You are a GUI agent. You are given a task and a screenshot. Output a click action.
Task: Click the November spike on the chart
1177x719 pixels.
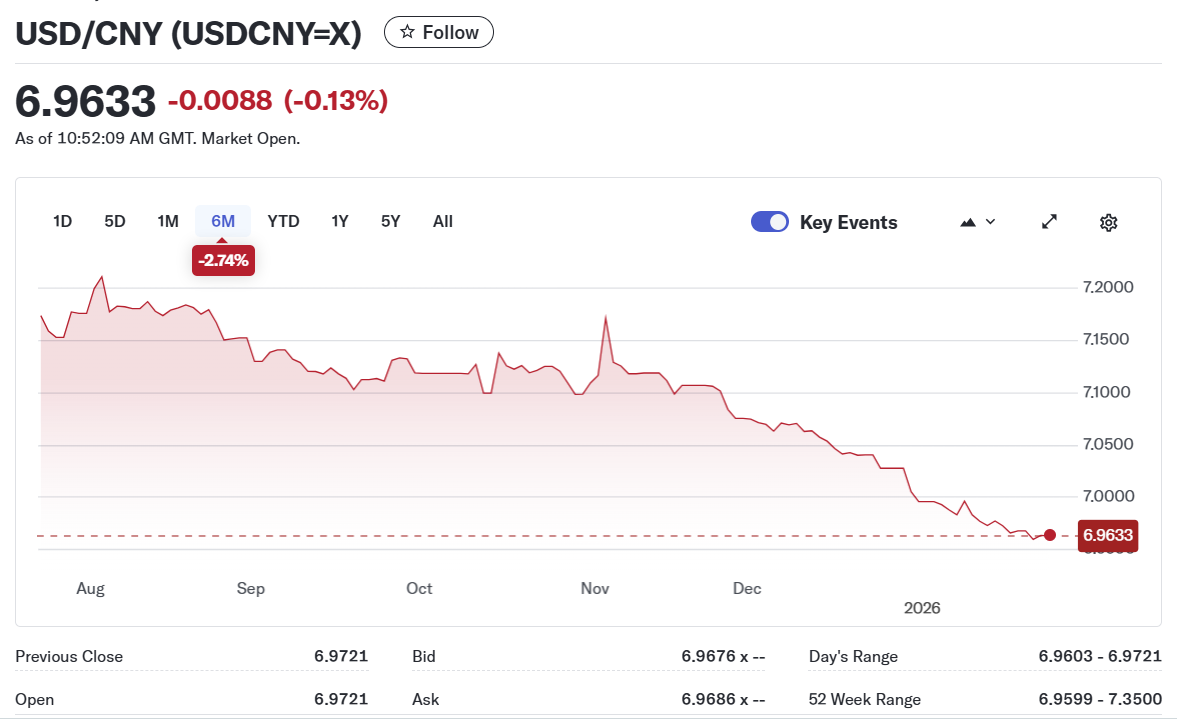[x=606, y=318]
